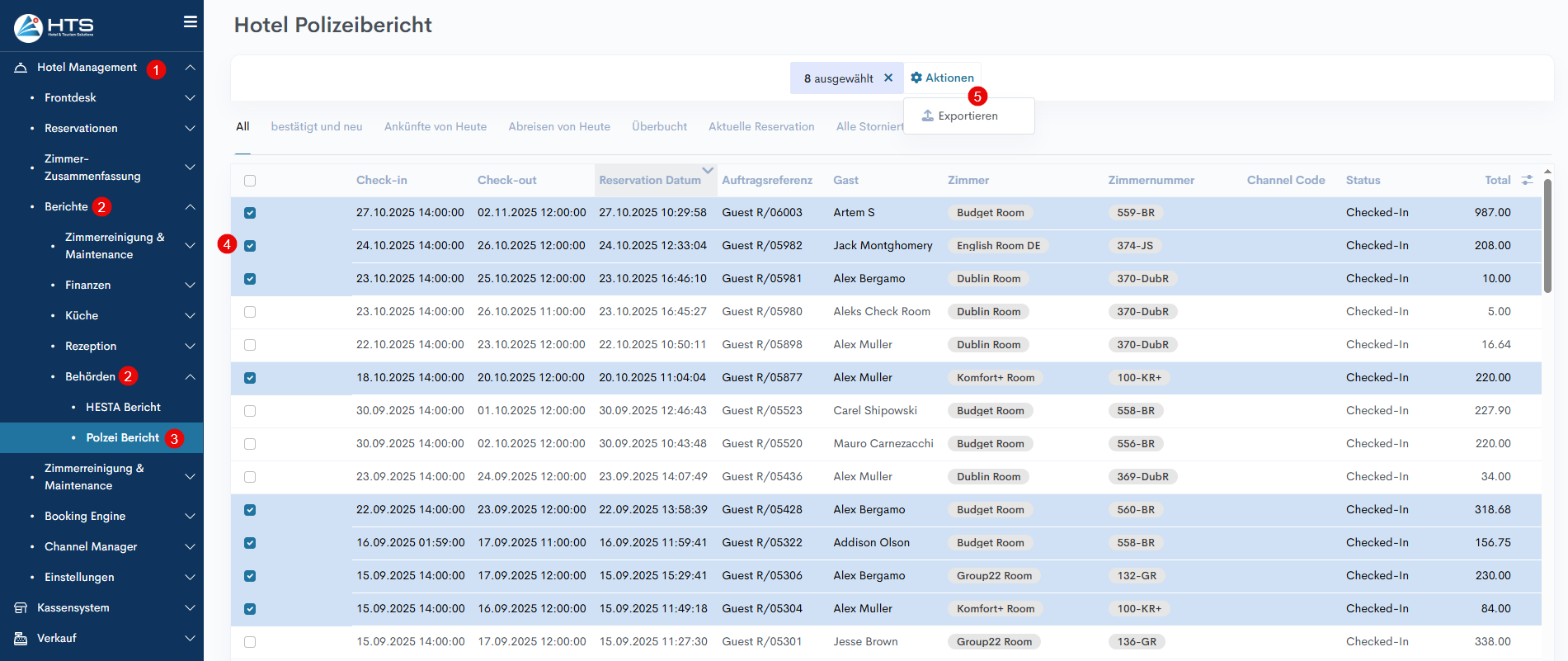Click the Reservation Datum sort arrow

[x=708, y=171]
